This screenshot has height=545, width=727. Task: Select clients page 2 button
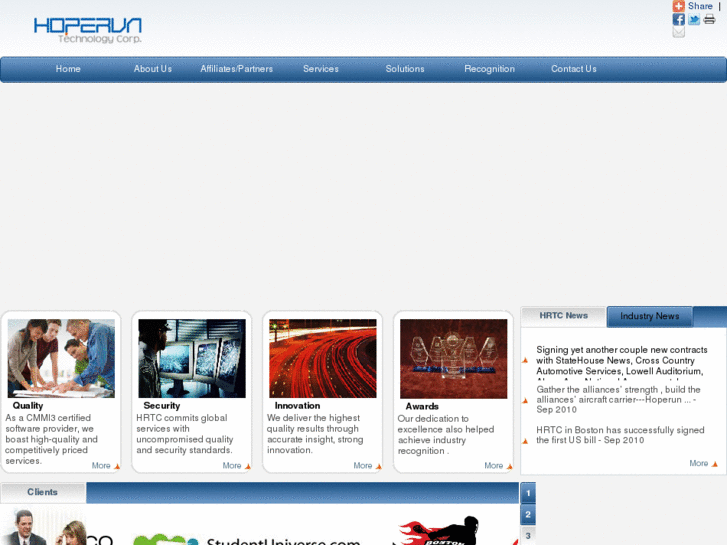click(528, 514)
